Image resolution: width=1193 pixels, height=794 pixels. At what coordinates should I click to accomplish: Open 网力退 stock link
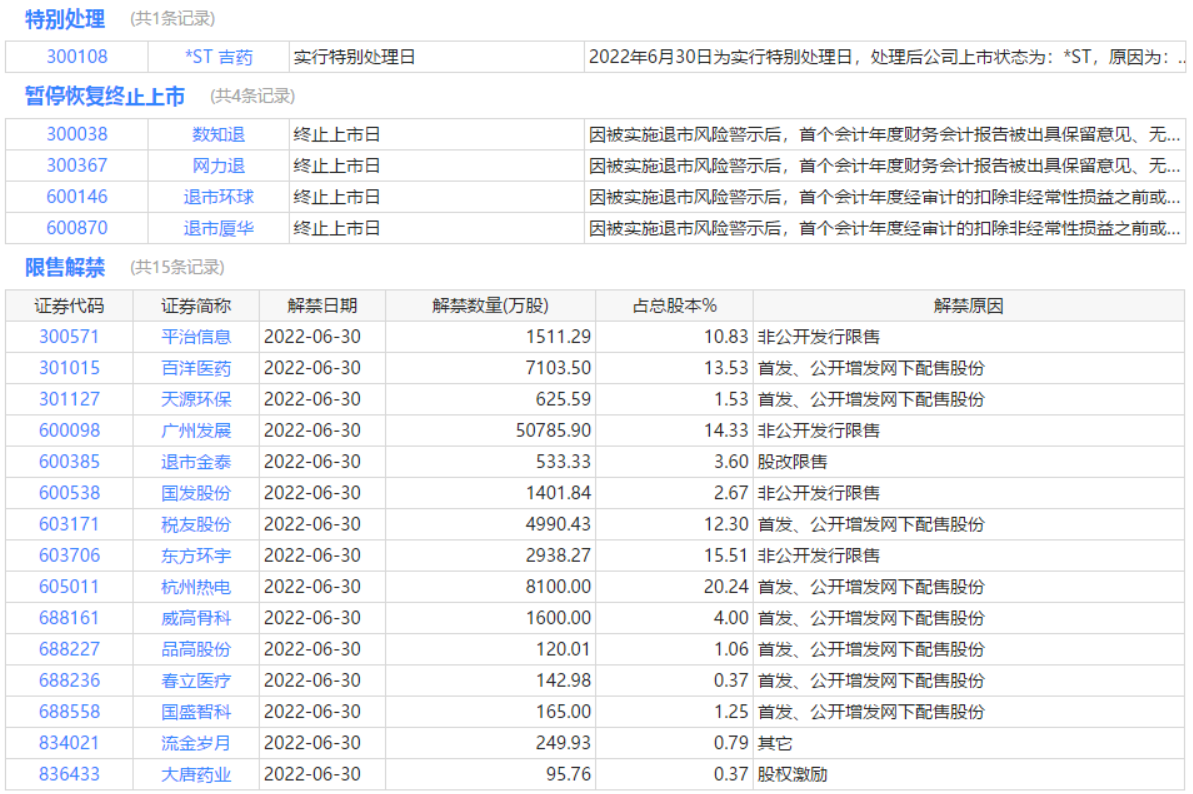[x=218, y=166]
